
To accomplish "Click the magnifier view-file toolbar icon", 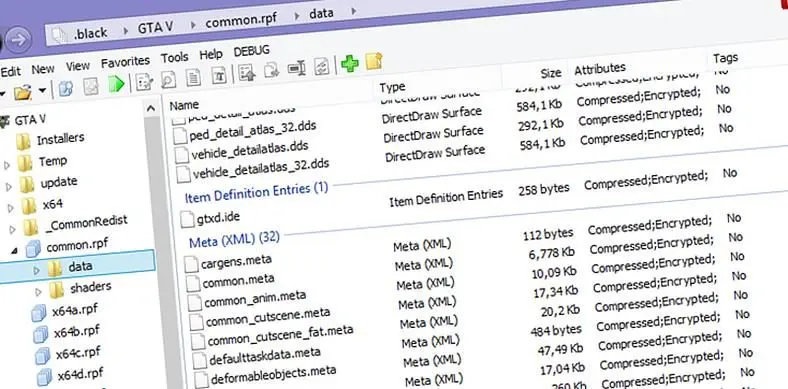I will coord(168,79).
